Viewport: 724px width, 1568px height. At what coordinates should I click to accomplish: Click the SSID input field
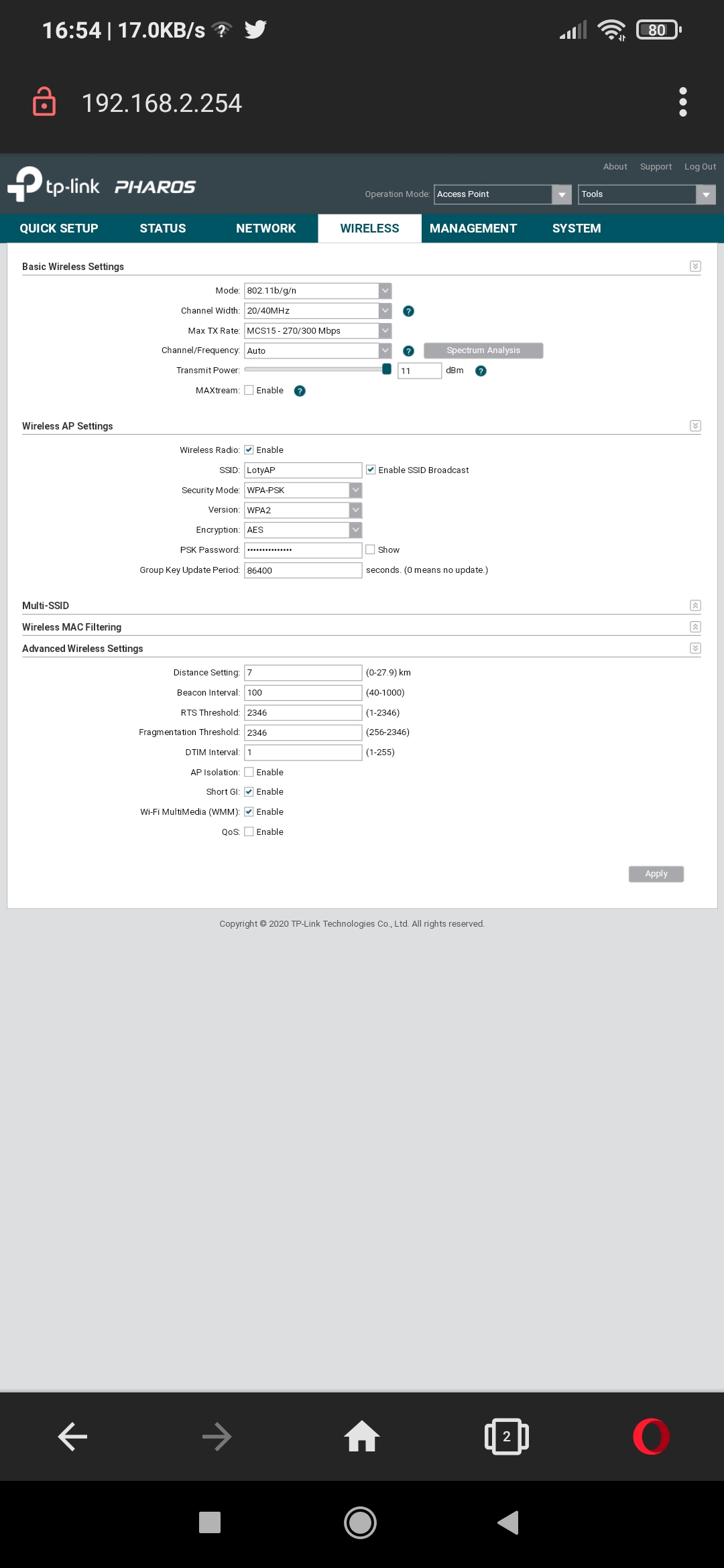[303, 470]
